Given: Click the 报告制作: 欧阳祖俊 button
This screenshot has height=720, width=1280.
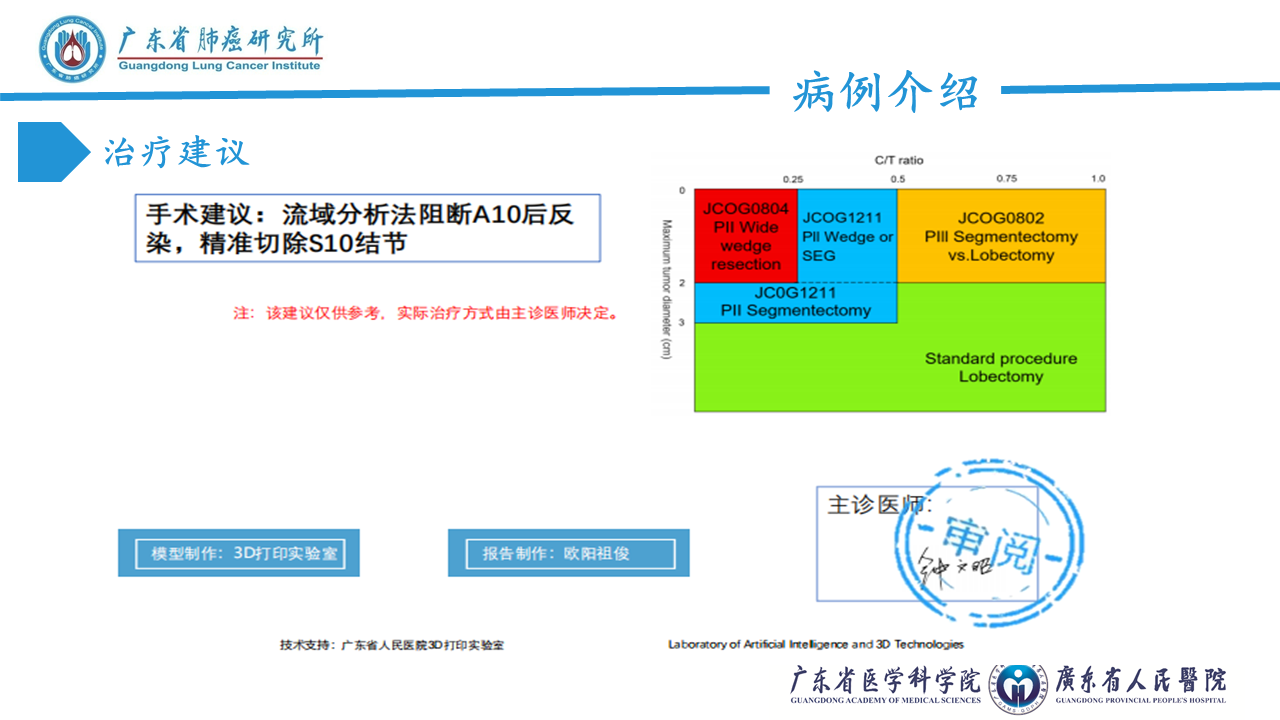Looking at the screenshot, I should click(x=568, y=553).
